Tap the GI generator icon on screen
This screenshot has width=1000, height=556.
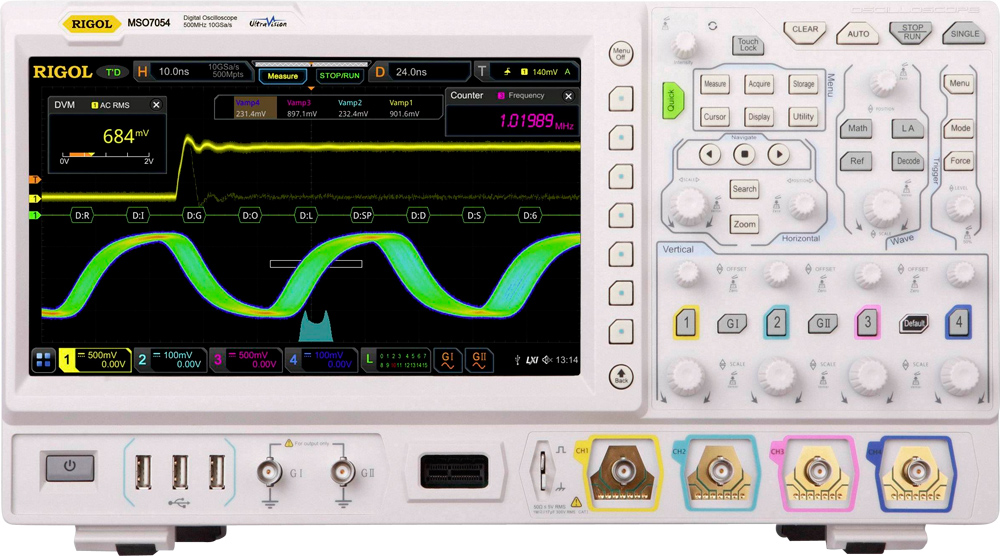point(448,360)
